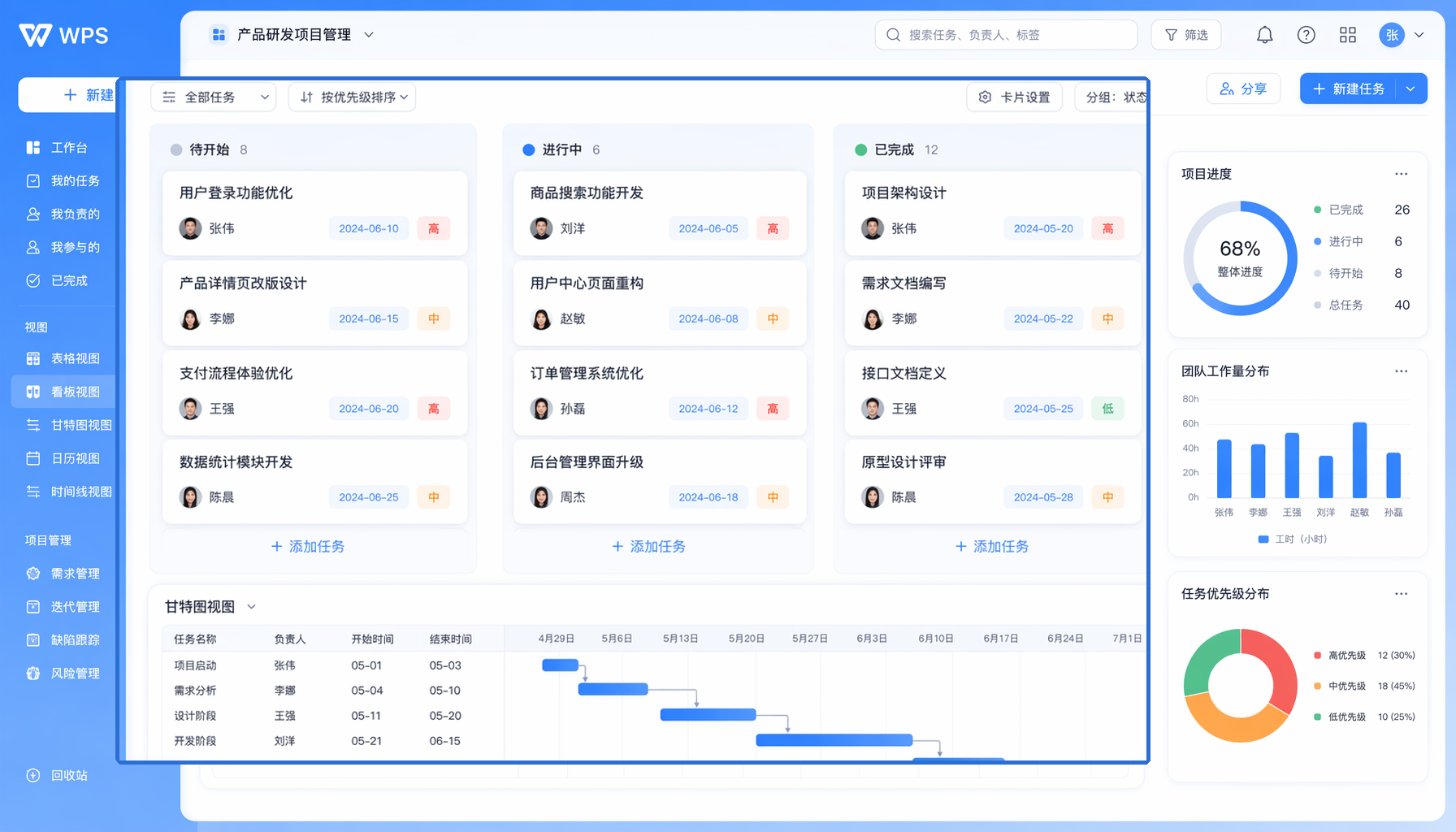
Task: Expand the account menu chevron
Action: (1419, 35)
